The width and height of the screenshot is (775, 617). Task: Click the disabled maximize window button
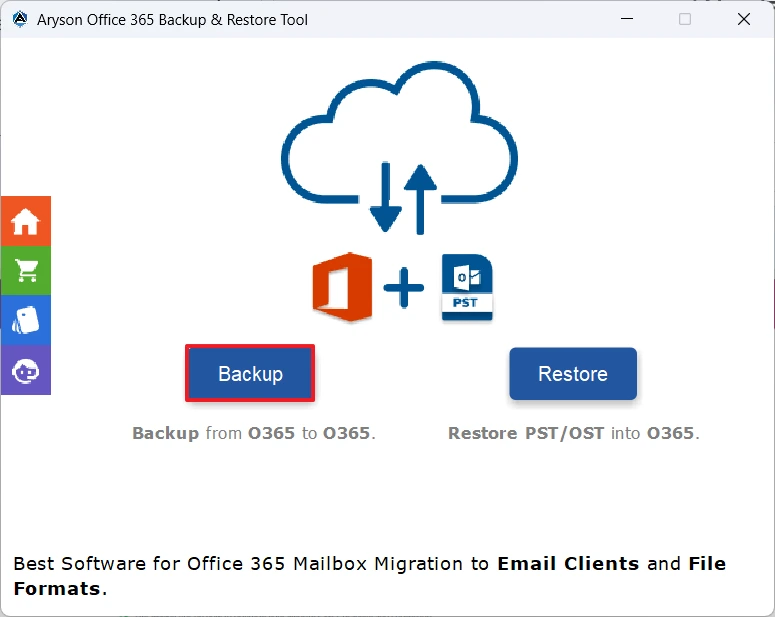pyautogui.click(x=685, y=19)
